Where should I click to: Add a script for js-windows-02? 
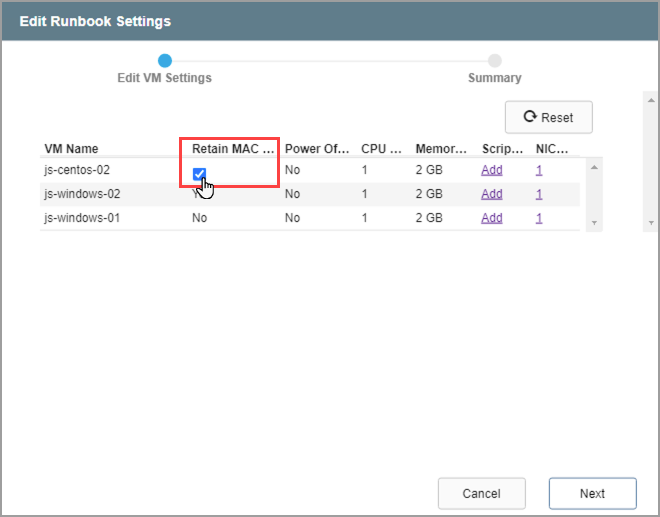point(491,194)
